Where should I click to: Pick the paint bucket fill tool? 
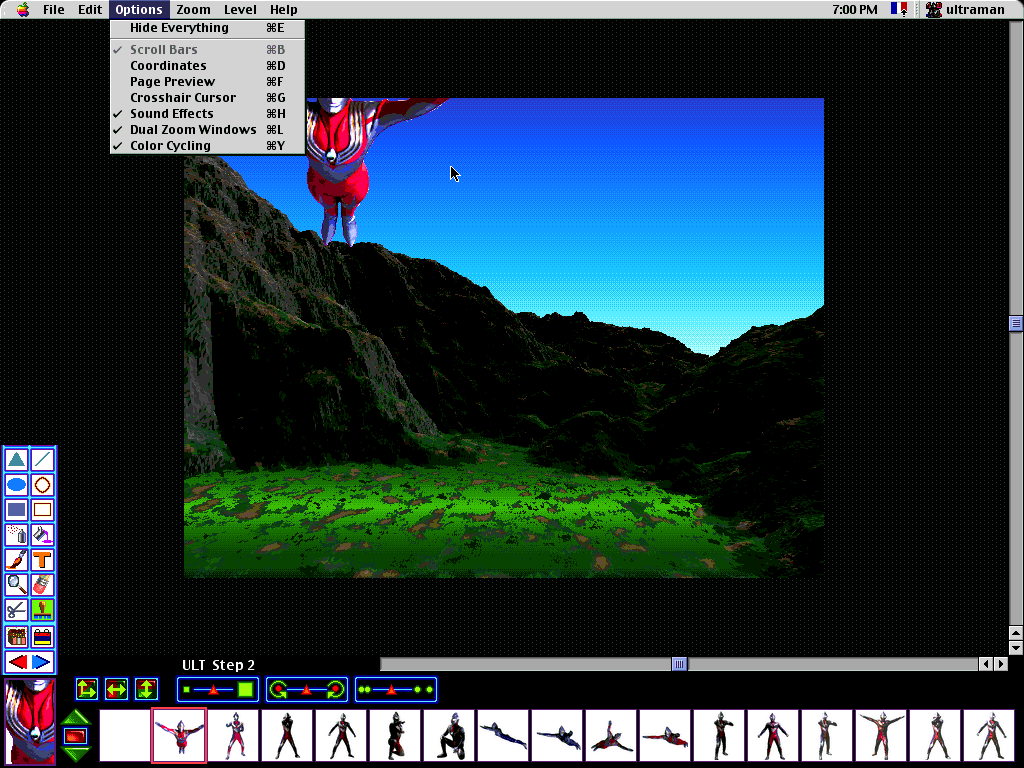pyautogui.click(x=42, y=535)
